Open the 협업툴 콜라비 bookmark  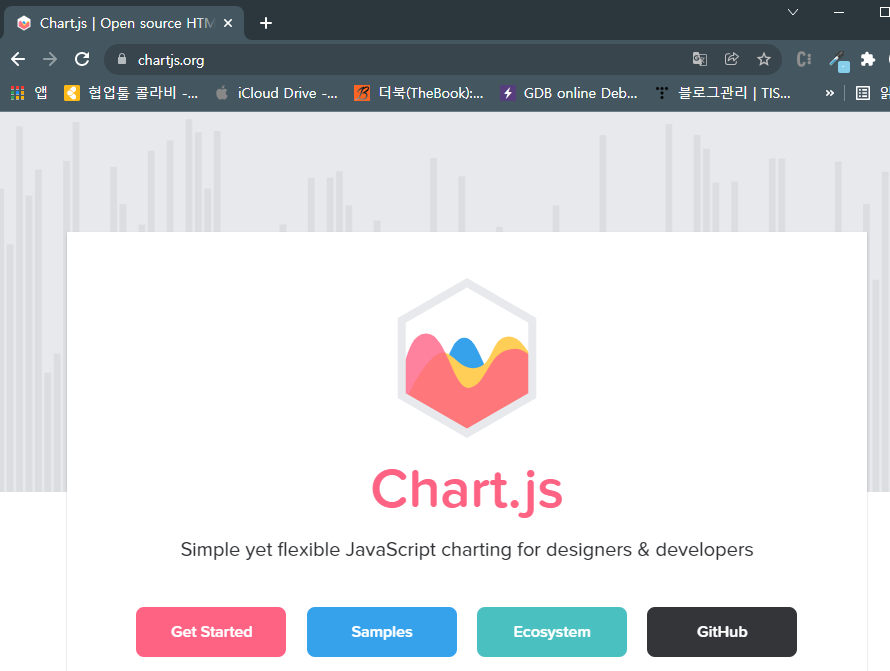point(131,93)
